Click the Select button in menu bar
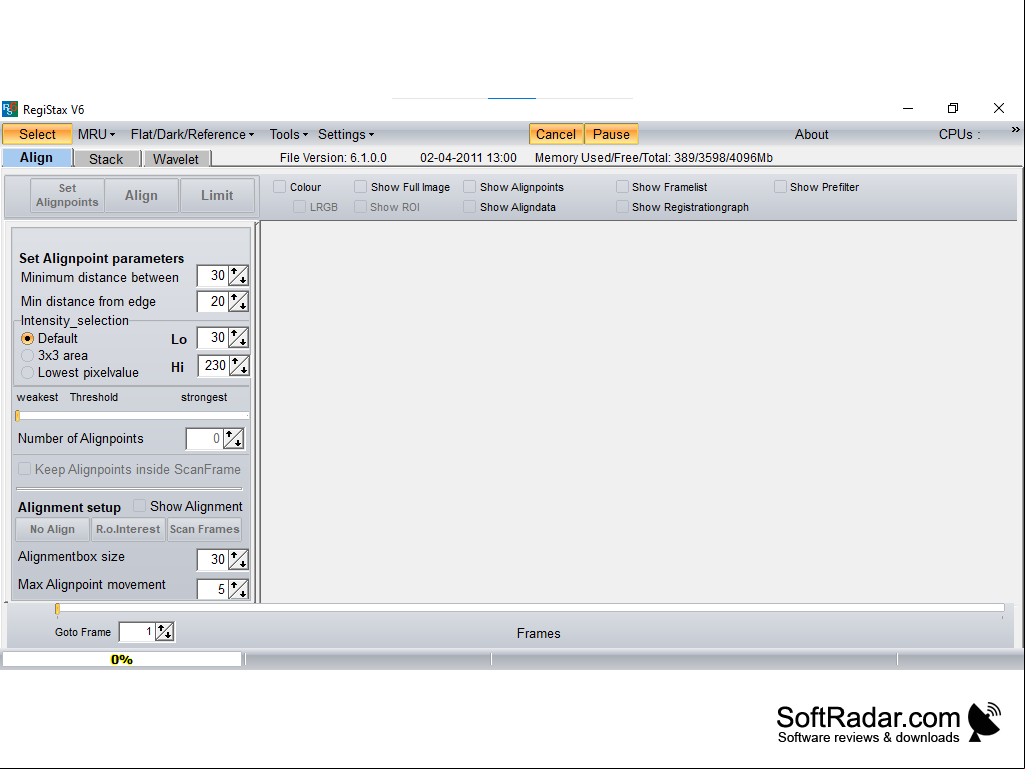 pos(37,134)
